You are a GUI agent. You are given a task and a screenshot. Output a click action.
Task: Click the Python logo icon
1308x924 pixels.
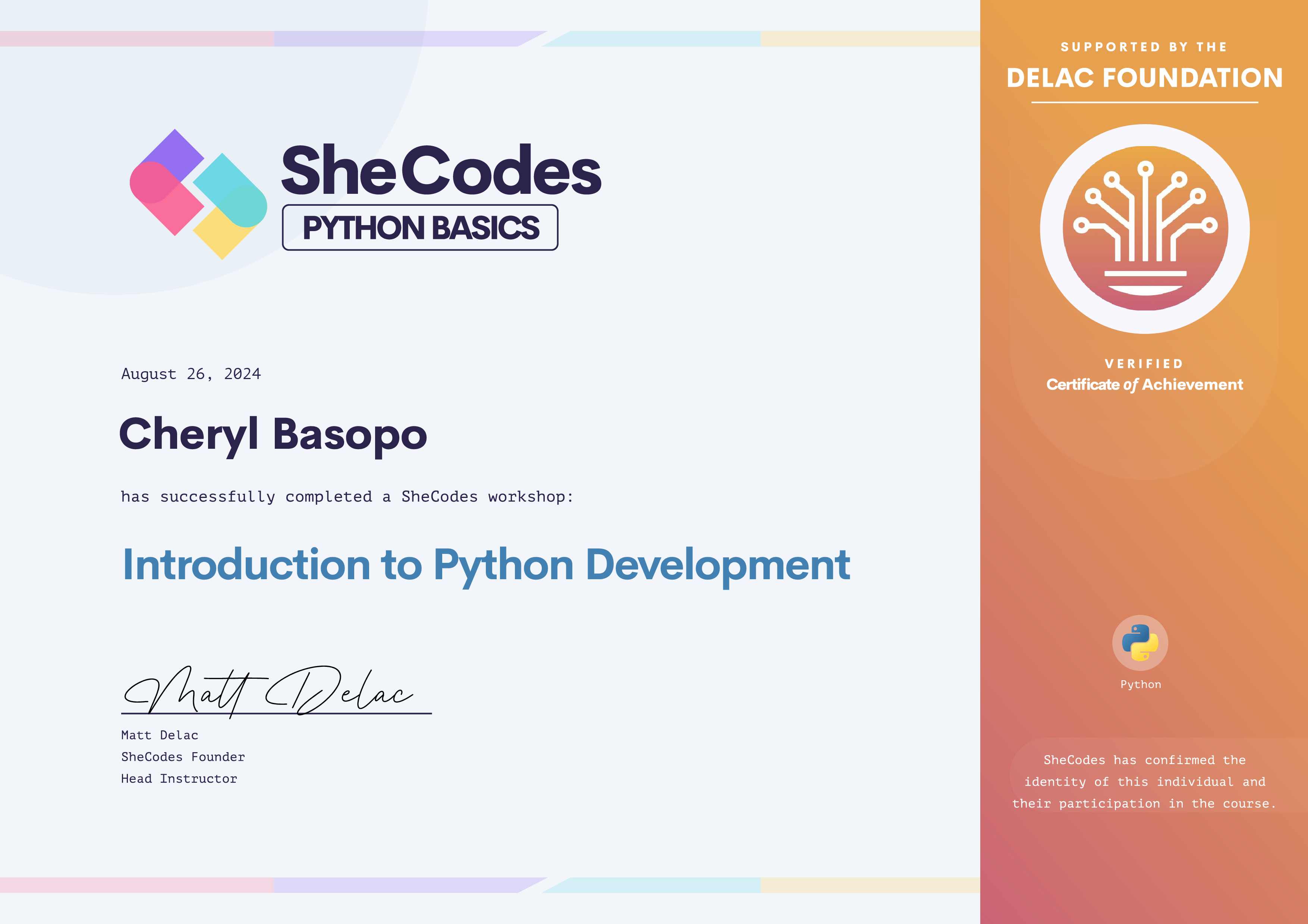tap(1140, 643)
